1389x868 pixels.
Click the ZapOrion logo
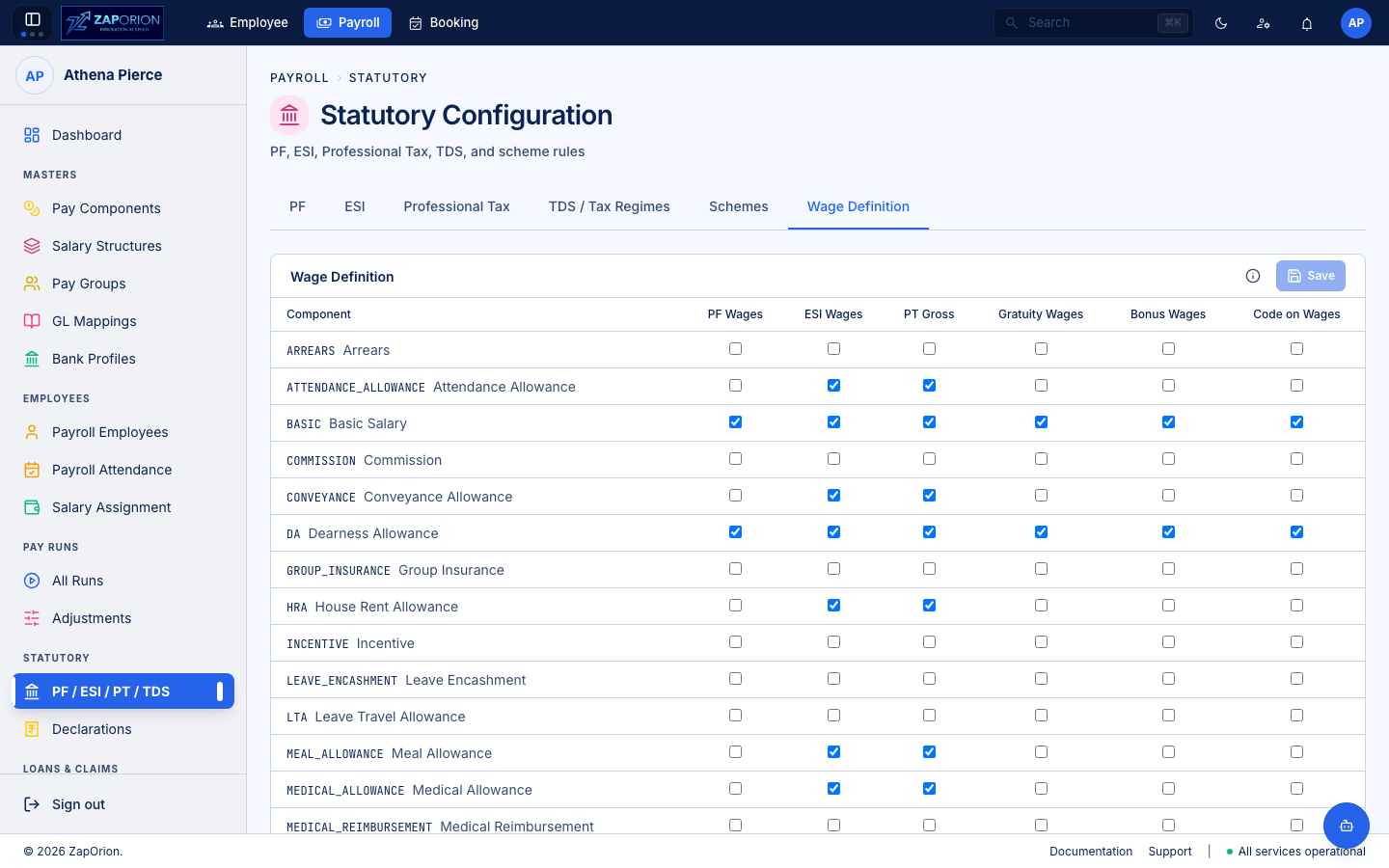(x=112, y=22)
